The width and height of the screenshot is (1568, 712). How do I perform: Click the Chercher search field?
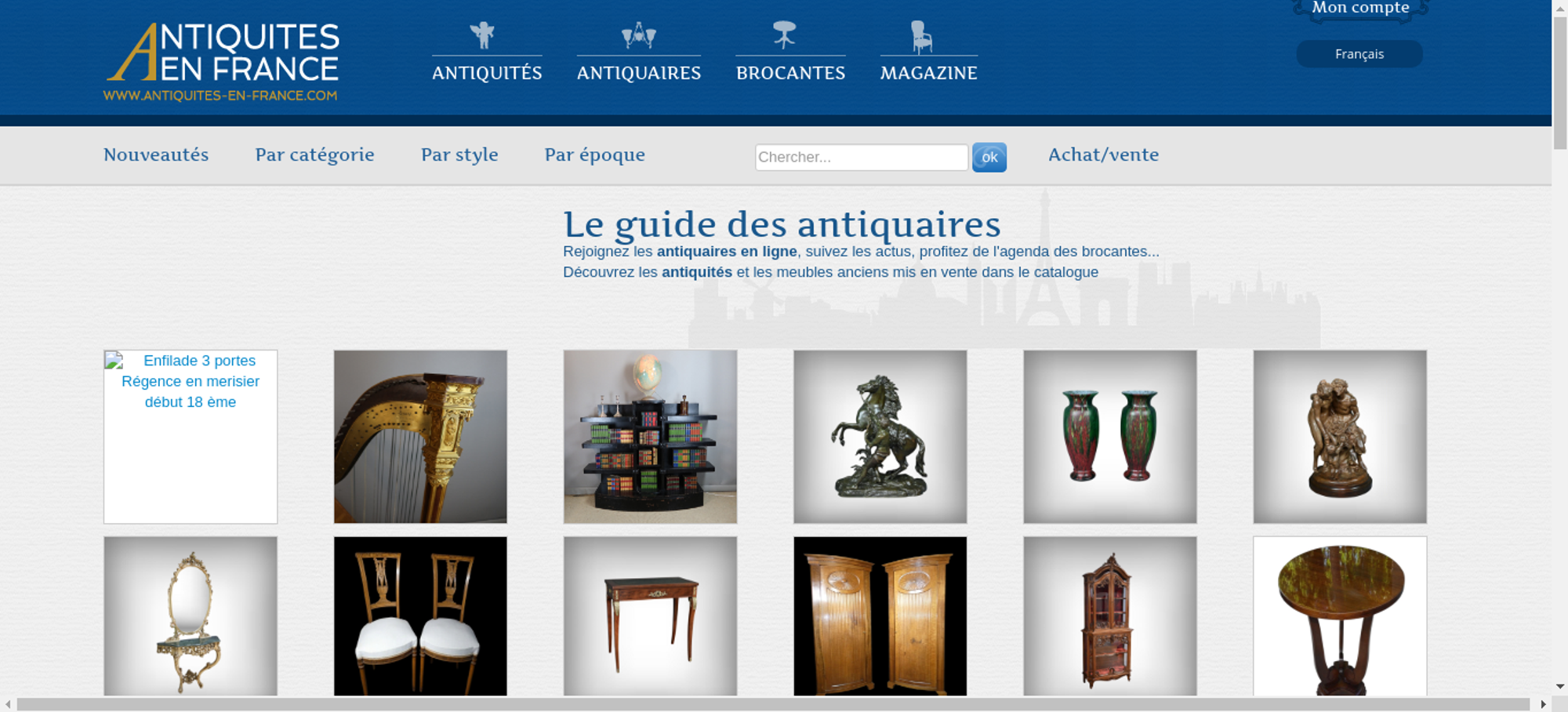[862, 157]
